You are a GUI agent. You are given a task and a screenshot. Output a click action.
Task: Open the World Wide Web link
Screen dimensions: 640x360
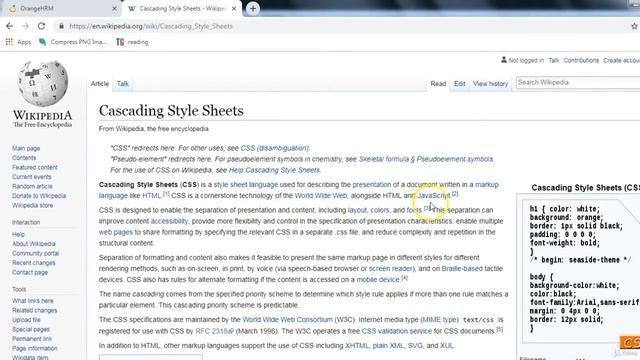pos(320,196)
